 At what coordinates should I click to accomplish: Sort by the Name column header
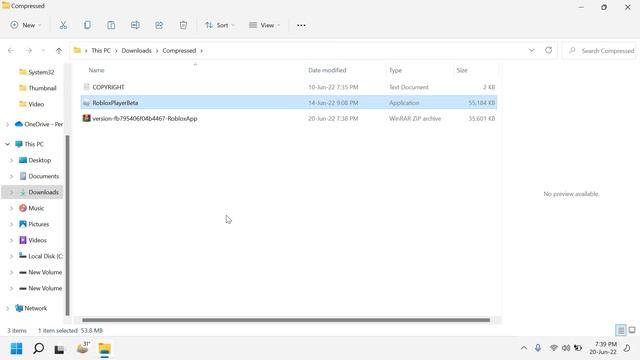pyautogui.click(x=96, y=70)
